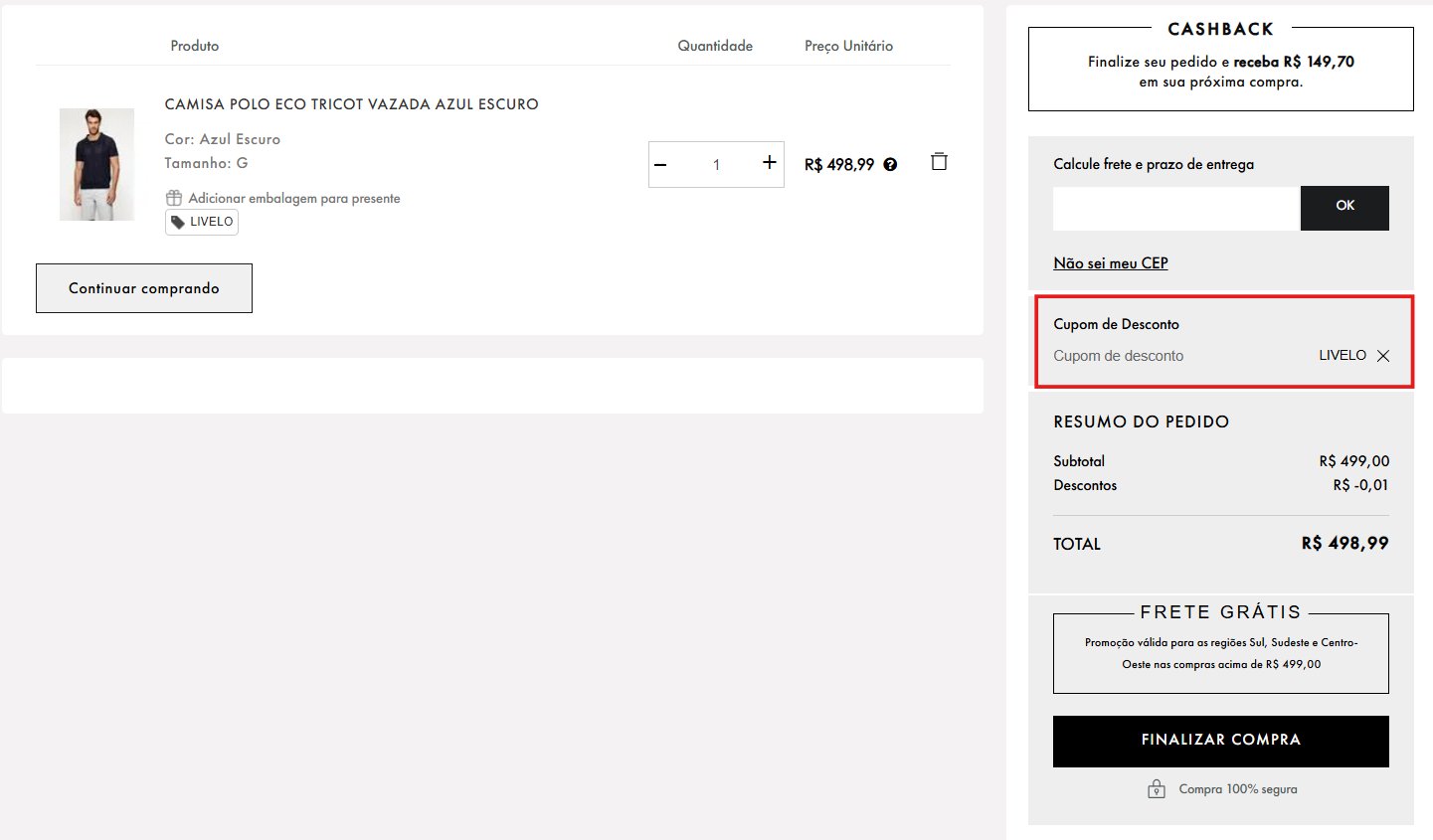
Task: Click the FINALIZAR COMPRA button
Action: 1221,742
